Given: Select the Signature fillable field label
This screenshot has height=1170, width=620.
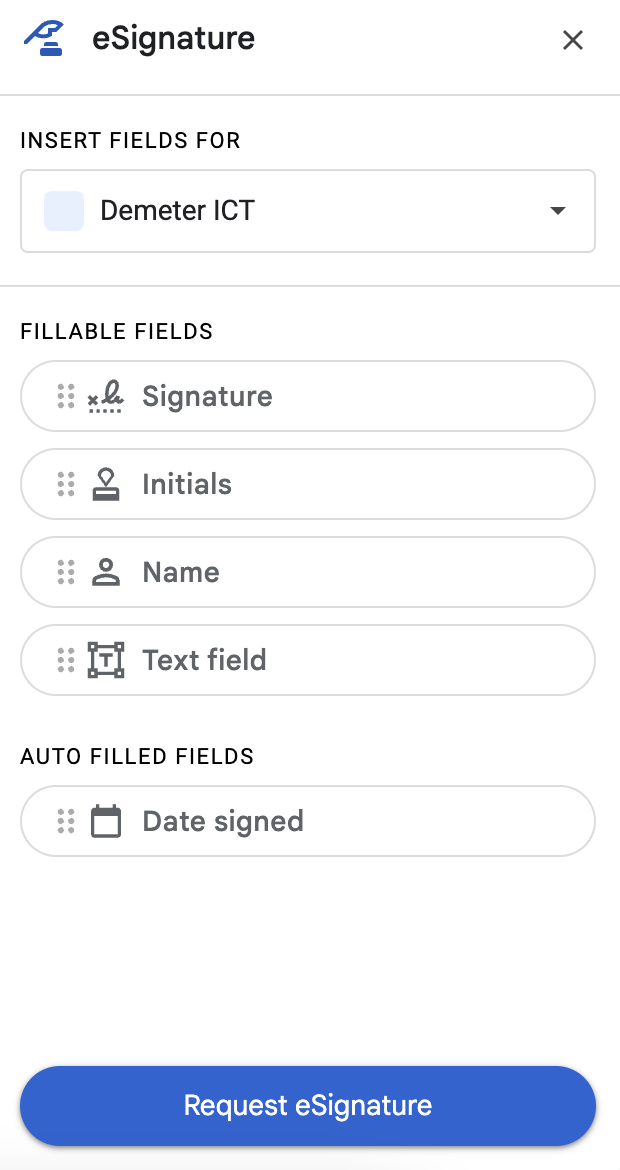Looking at the screenshot, I should point(207,397).
